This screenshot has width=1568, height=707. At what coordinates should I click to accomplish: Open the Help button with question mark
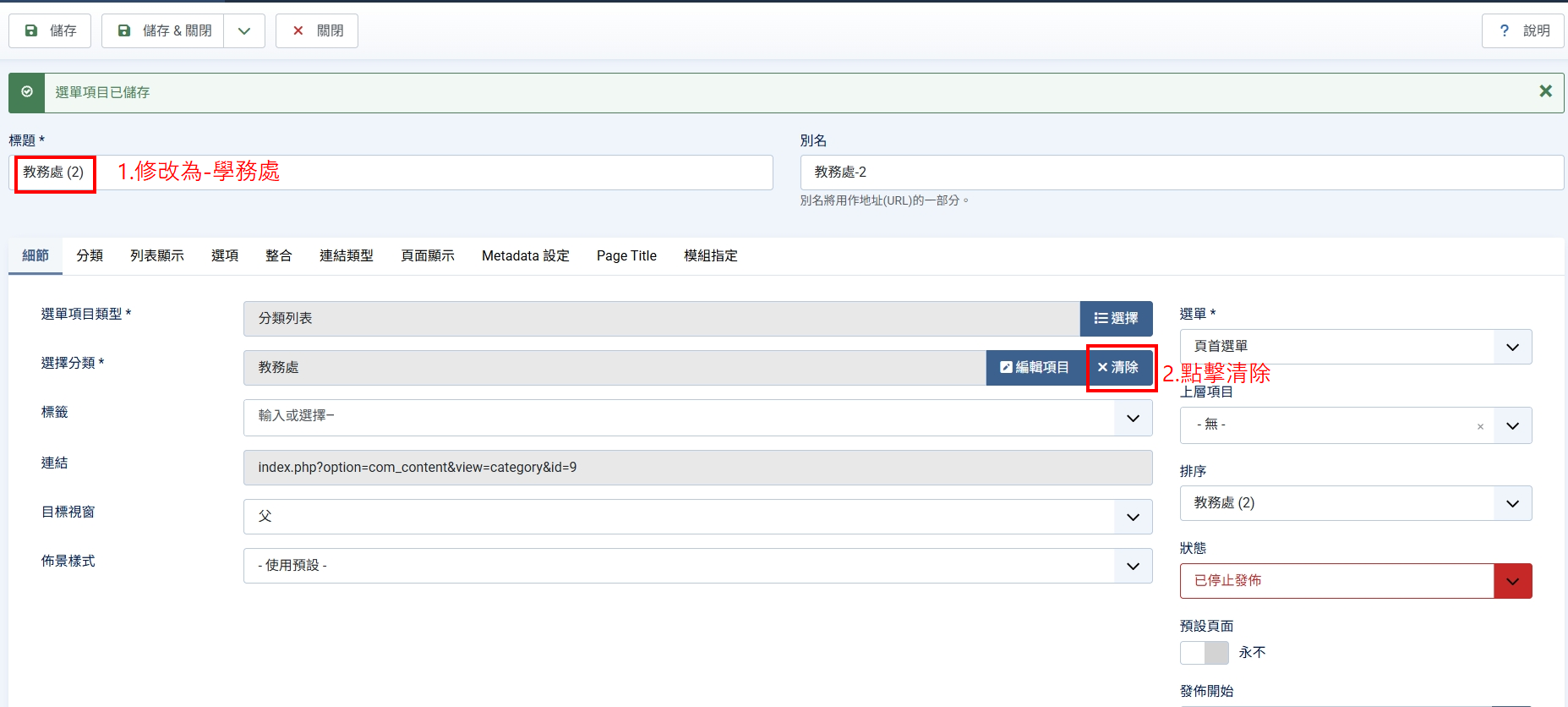coord(1522,31)
